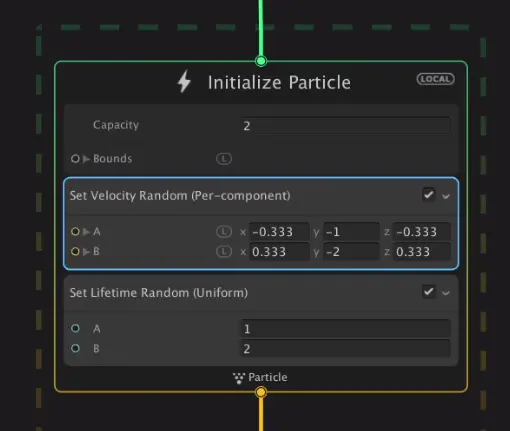510x431 pixels.
Task: Click the Capacity label
Action: (x=116, y=125)
